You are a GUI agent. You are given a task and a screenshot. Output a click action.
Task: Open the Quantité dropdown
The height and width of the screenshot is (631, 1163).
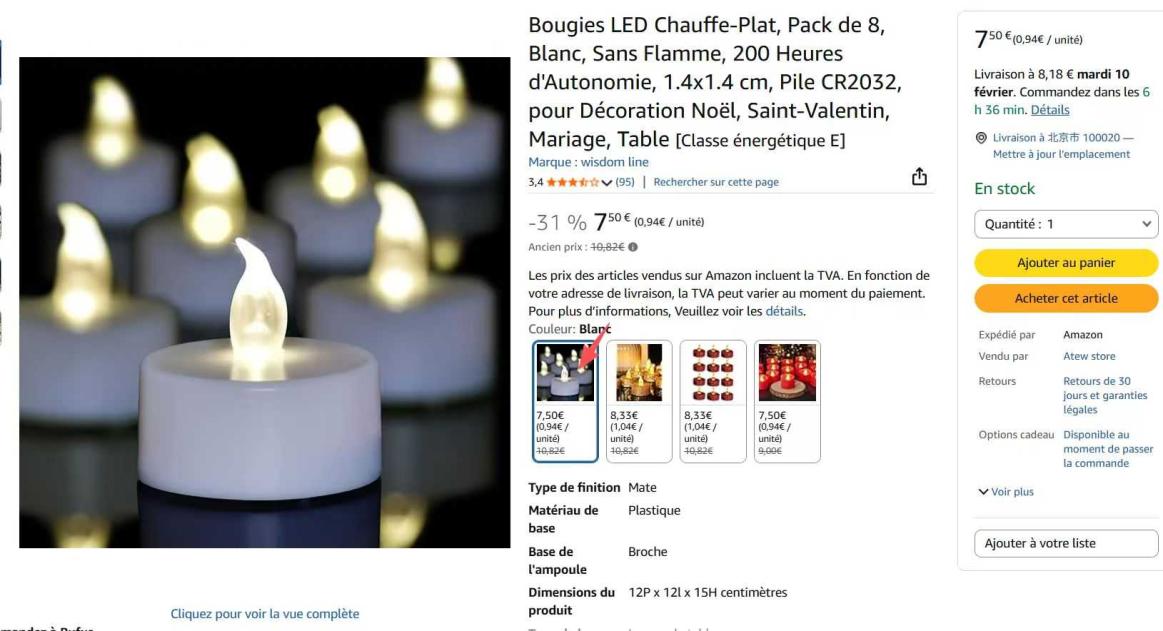click(x=1066, y=224)
